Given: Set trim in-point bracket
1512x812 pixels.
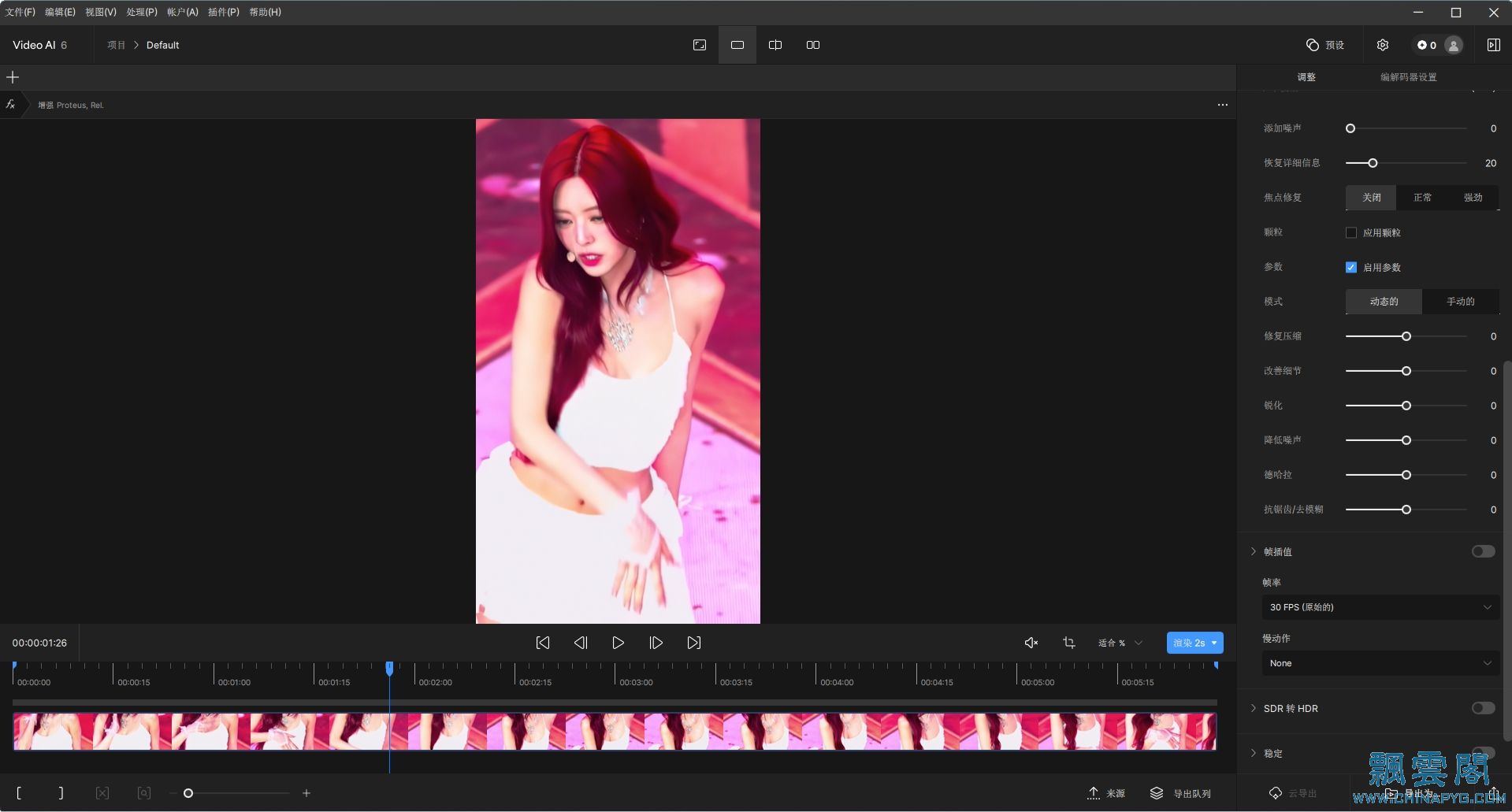Looking at the screenshot, I should (x=19, y=793).
